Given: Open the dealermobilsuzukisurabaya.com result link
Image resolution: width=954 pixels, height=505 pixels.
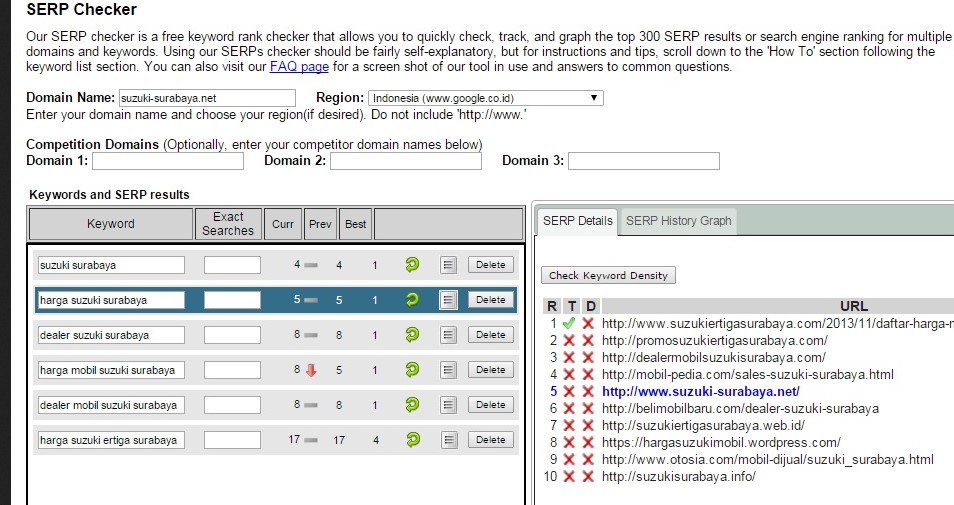Looking at the screenshot, I should point(714,358).
